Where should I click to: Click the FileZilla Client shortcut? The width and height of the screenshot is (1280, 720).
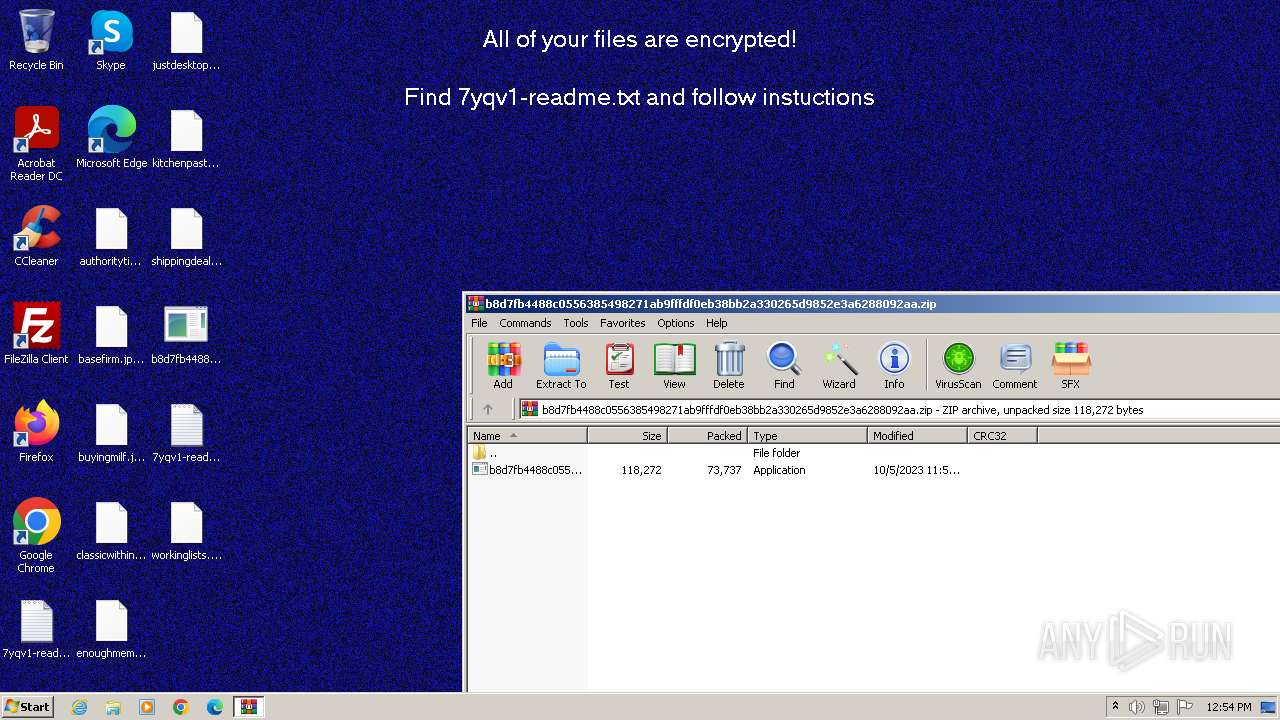click(x=36, y=334)
